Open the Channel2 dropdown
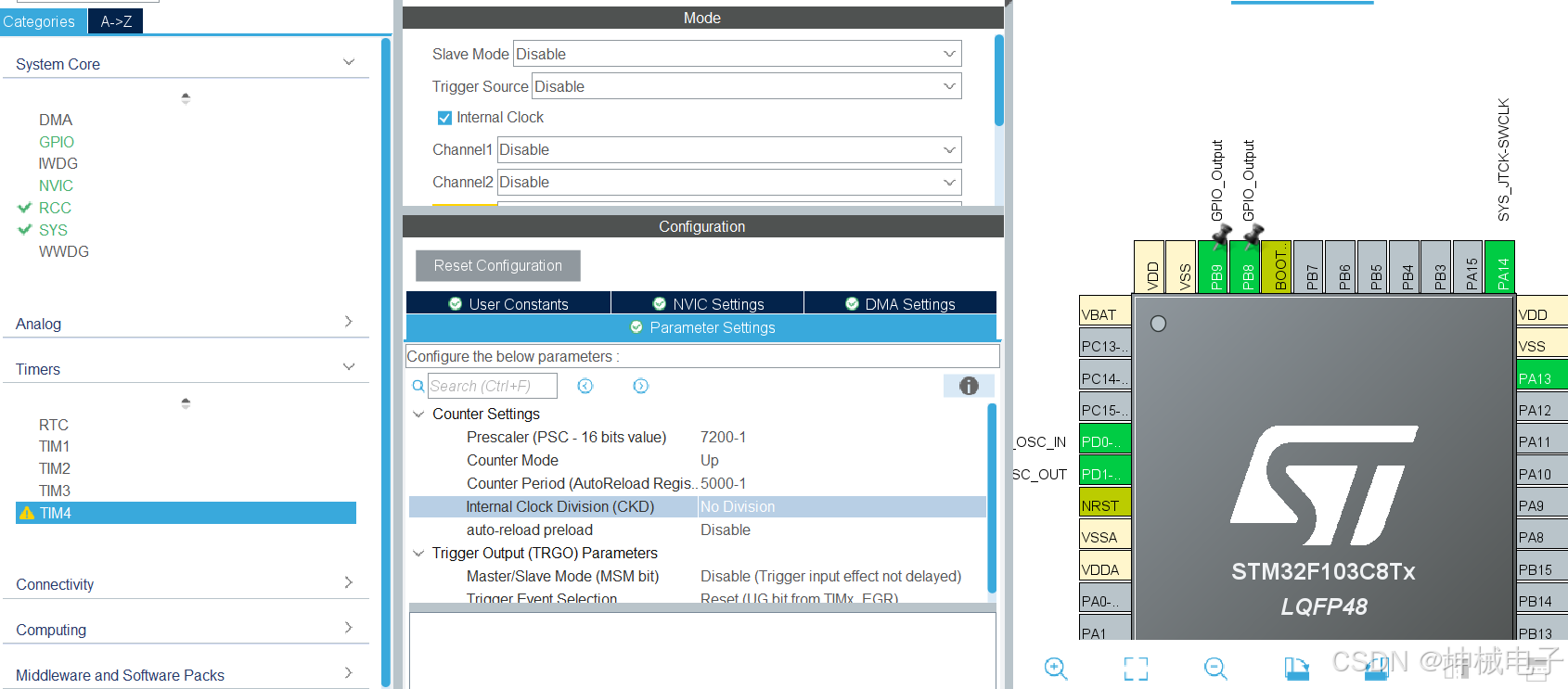The width and height of the screenshot is (1568, 689). 729,182
